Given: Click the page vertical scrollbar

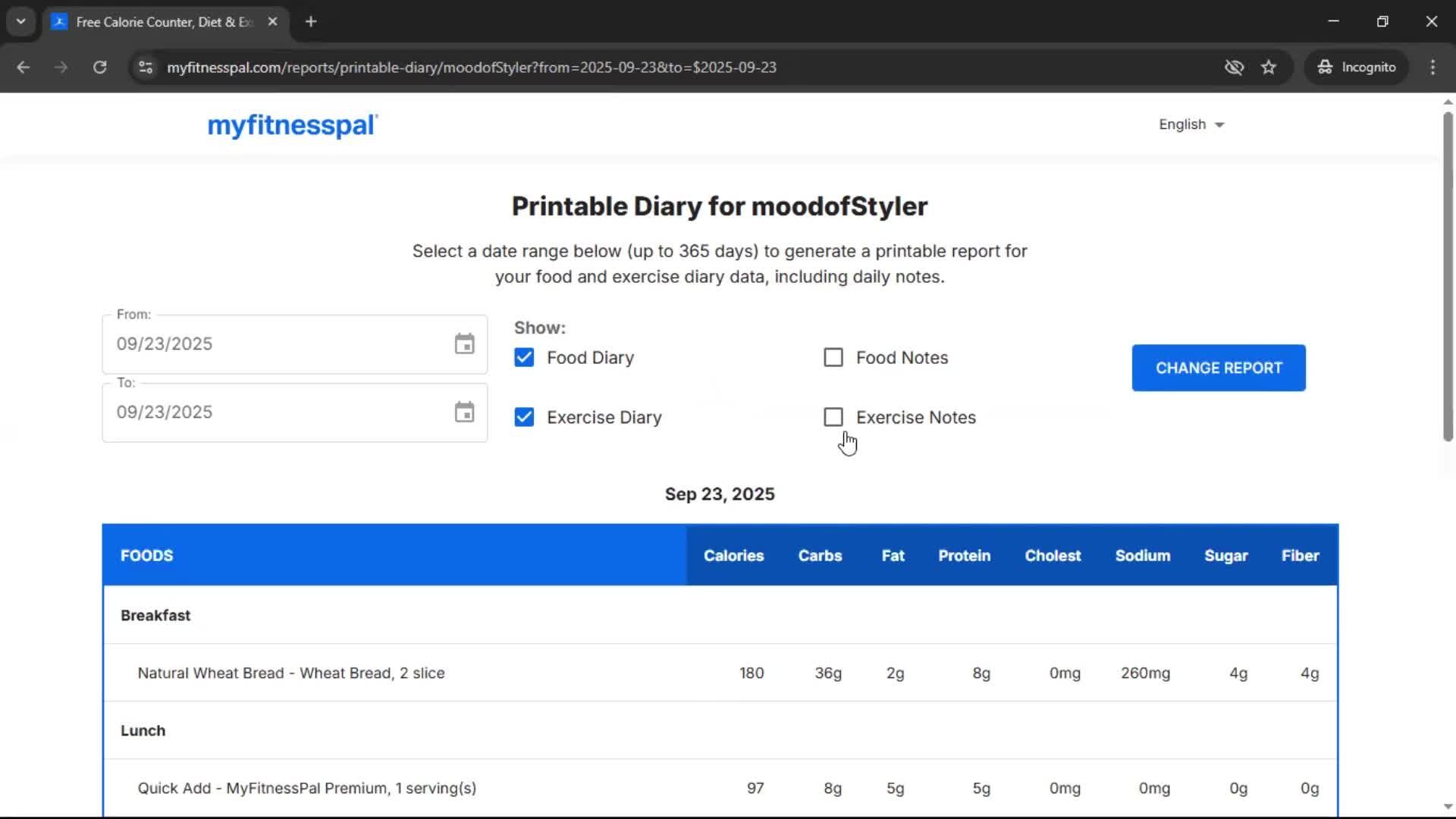Looking at the screenshot, I should [1448, 277].
